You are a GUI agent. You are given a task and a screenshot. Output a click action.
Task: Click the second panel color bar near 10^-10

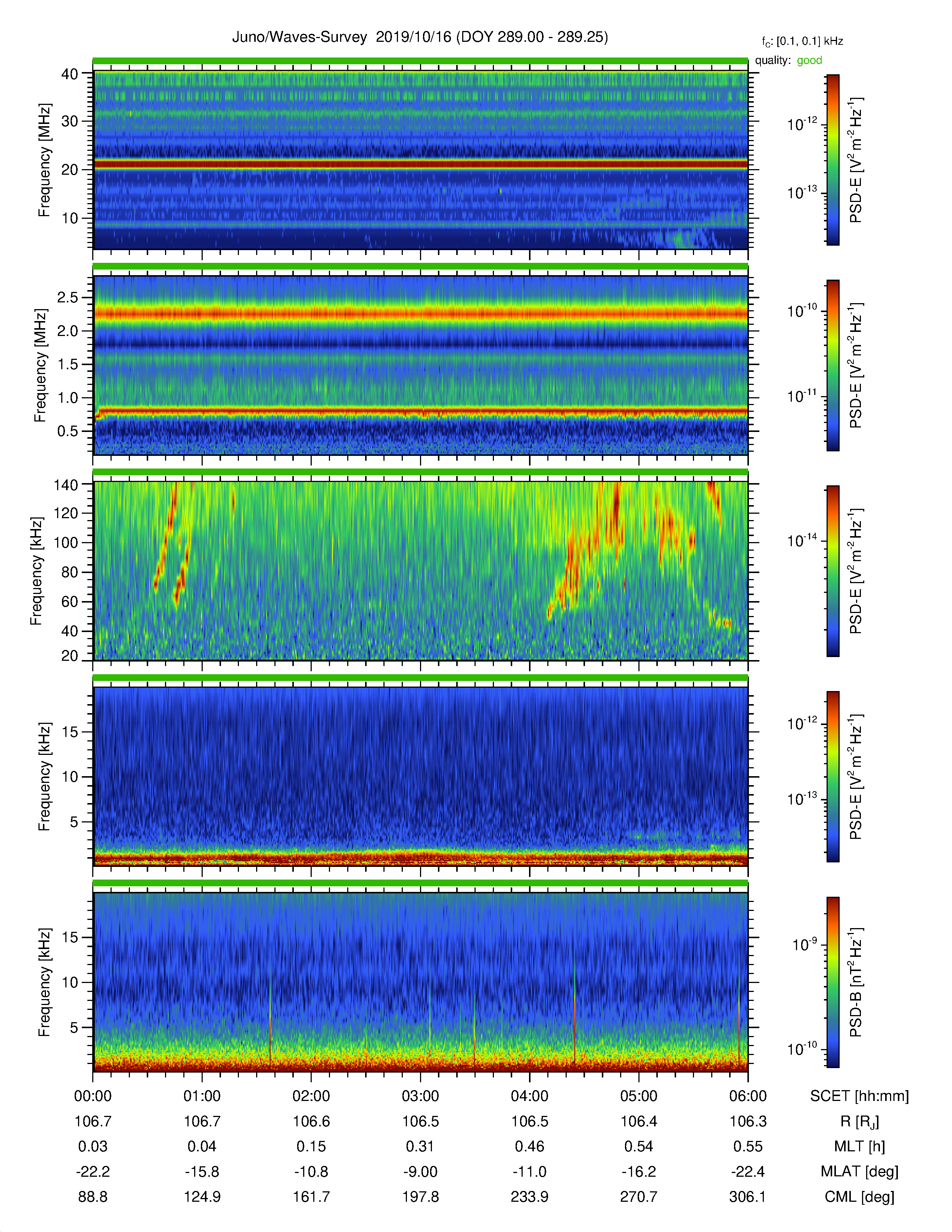(x=833, y=311)
